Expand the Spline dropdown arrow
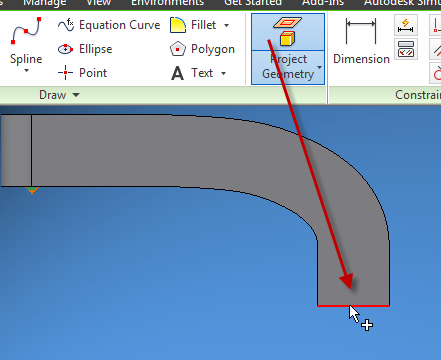 click(x=26, y=71)
